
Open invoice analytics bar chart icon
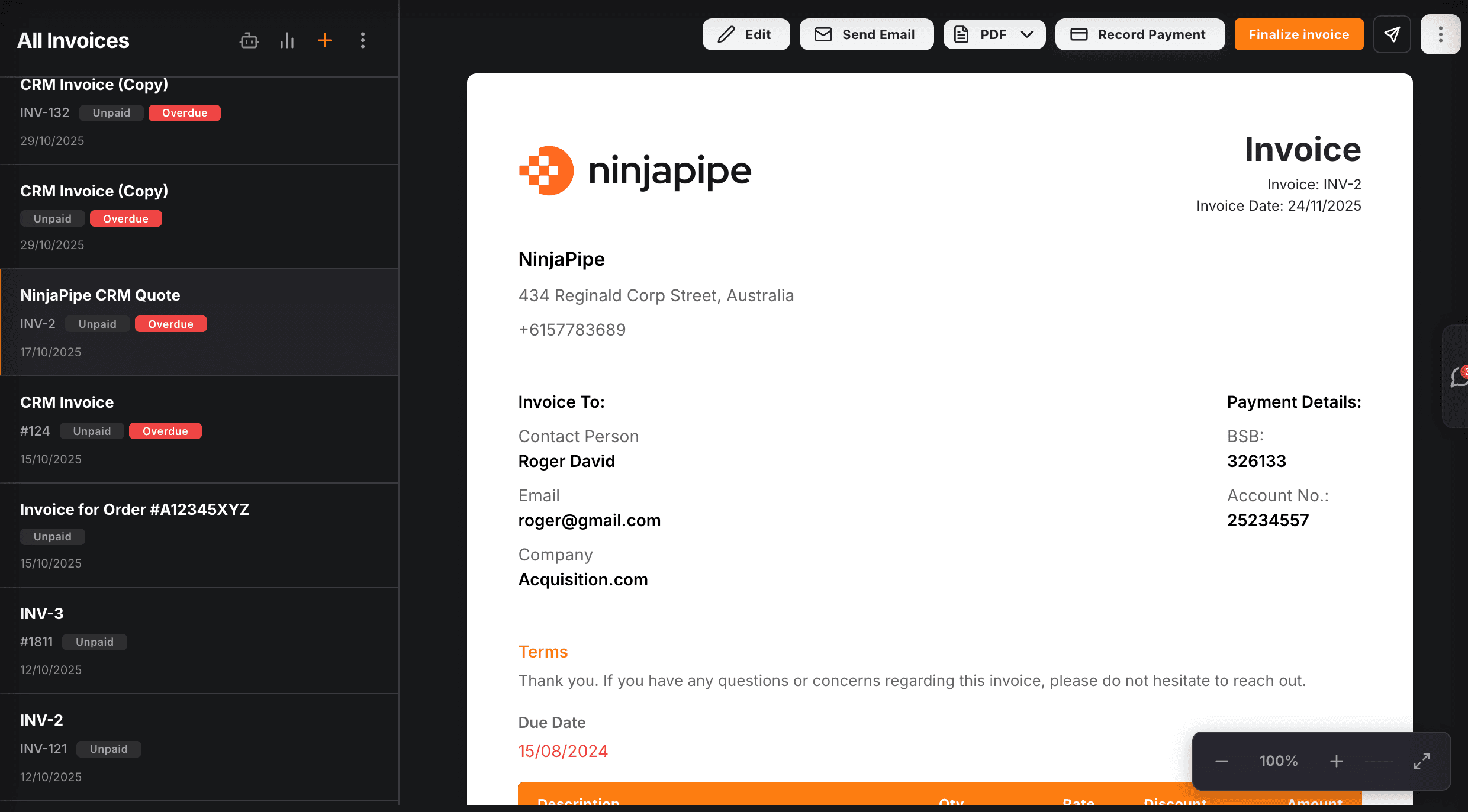(x=287, y=40)
